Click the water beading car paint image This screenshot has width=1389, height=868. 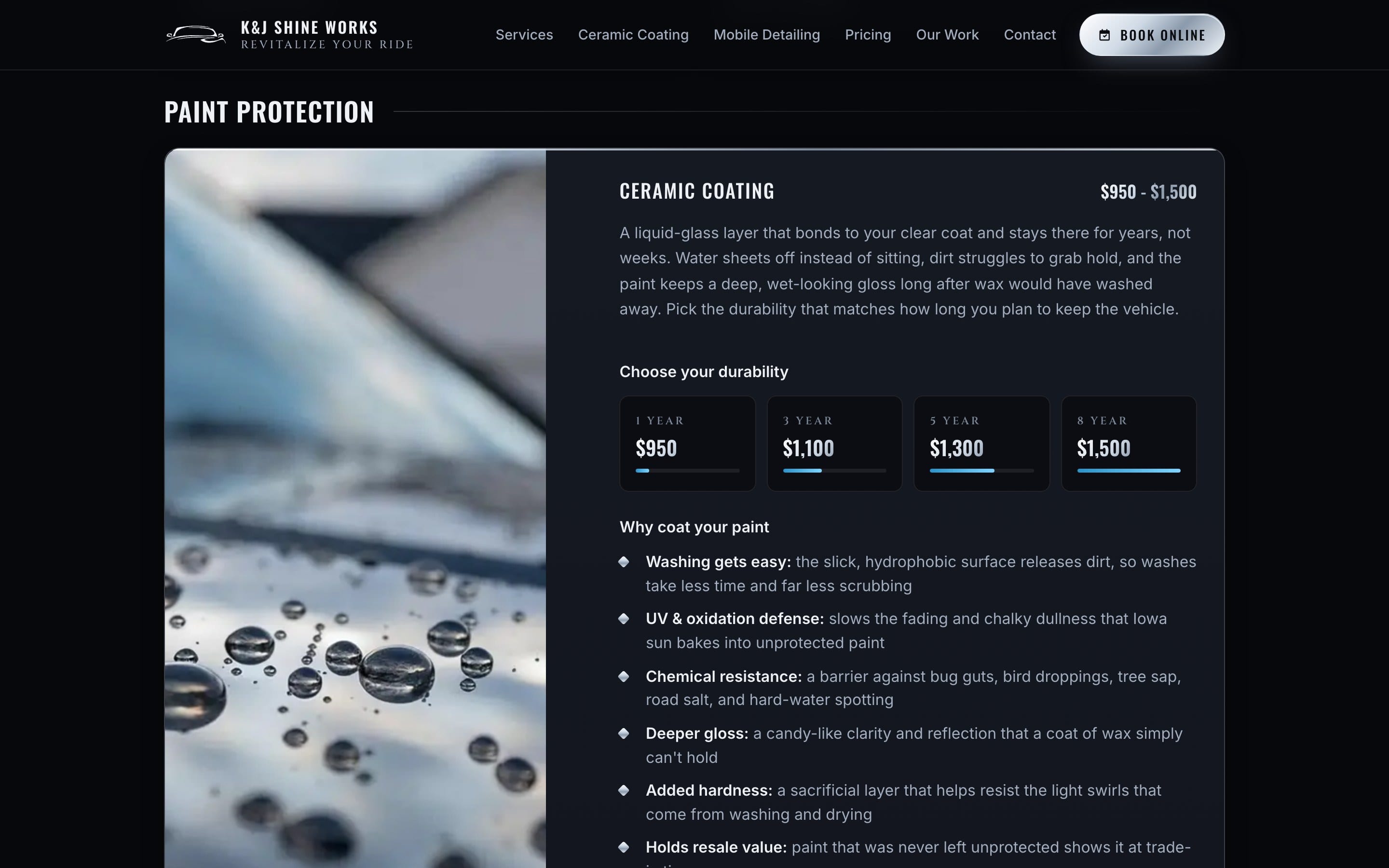[x=355, y=509]
